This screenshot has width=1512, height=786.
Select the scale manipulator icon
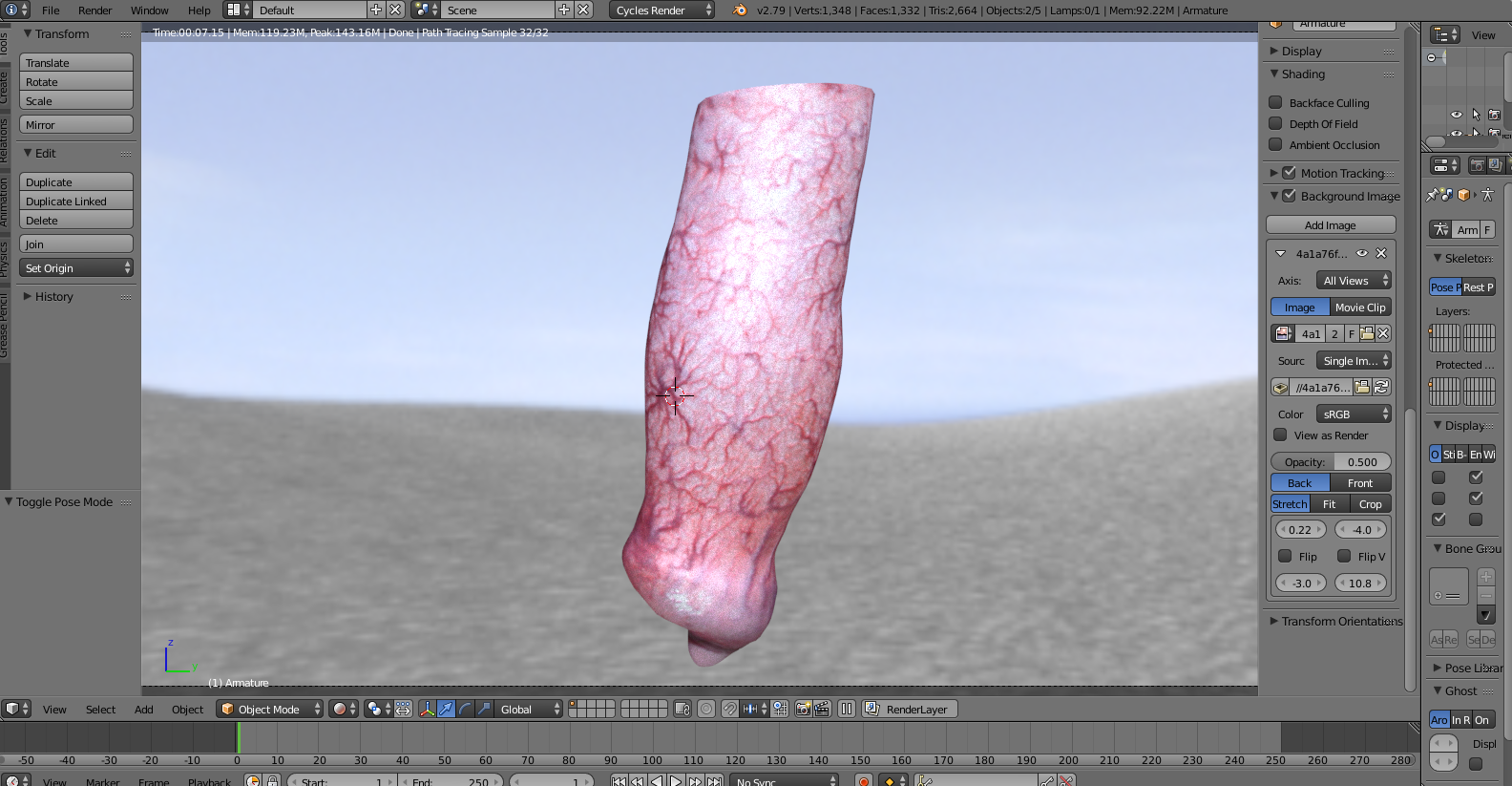pos(484,709)
